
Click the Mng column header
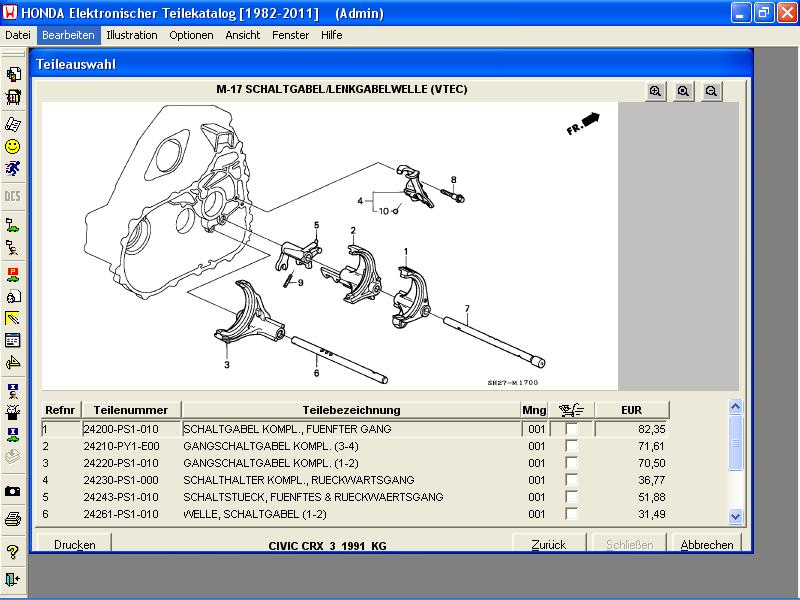point(534,410)
